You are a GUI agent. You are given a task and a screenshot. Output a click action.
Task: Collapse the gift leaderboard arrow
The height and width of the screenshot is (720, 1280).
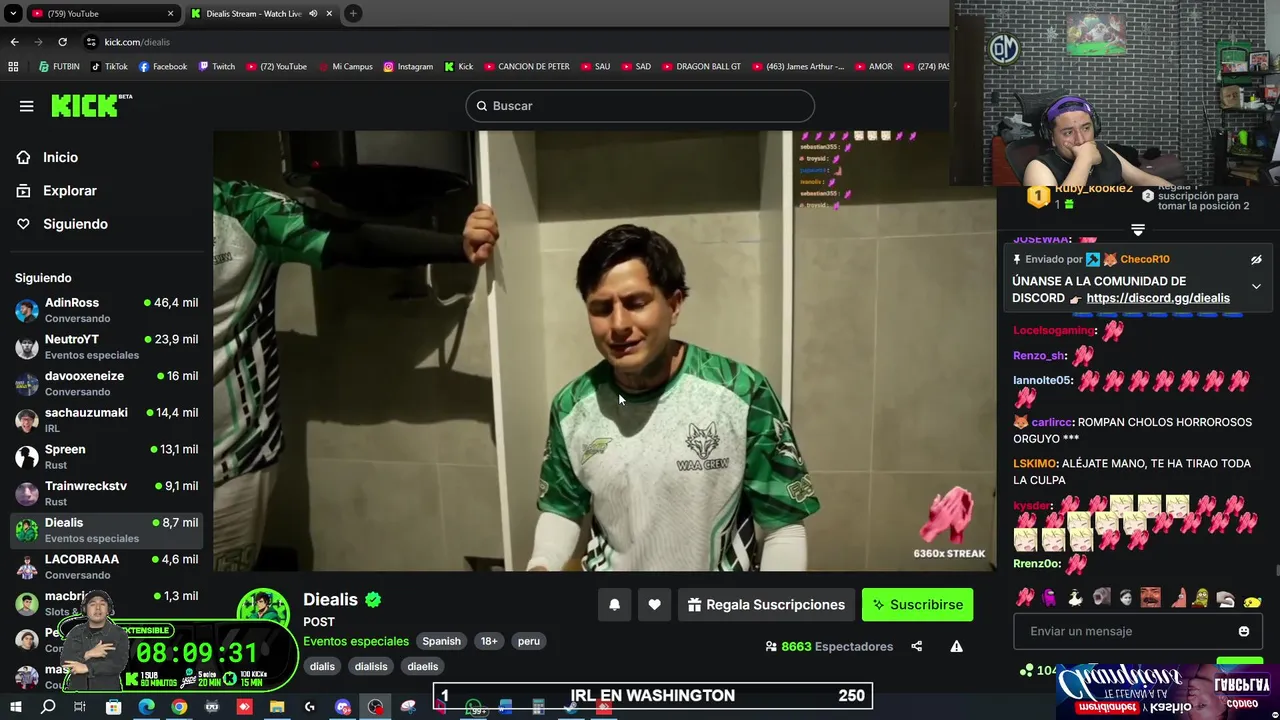click(x=1138, y=230)
